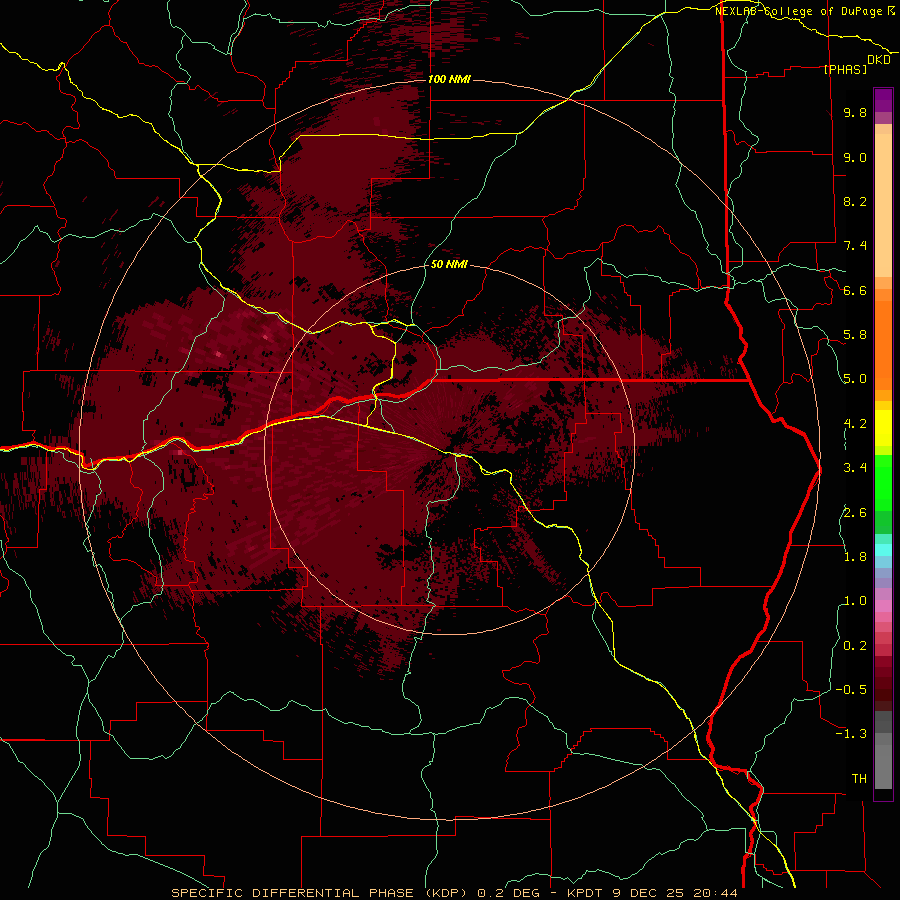This screenshot has height=900, width=900.
Task: Click the 4.2 scale value label
Action: 855,424
